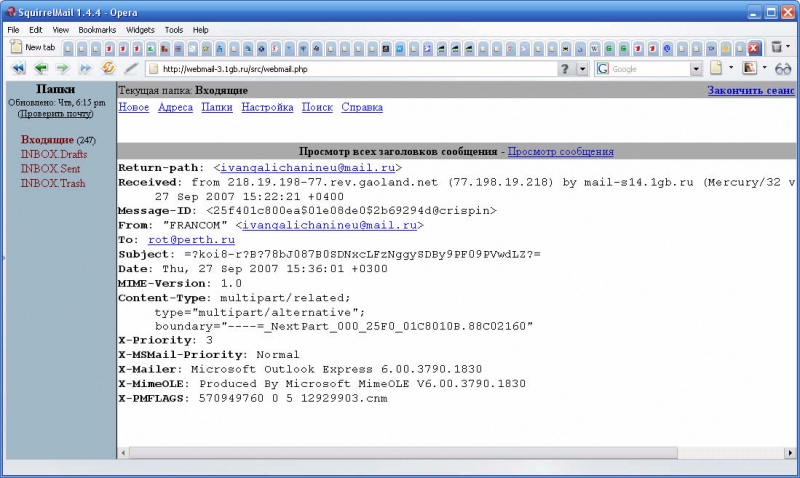Open the show images dropdown arrow

[764, 69]
